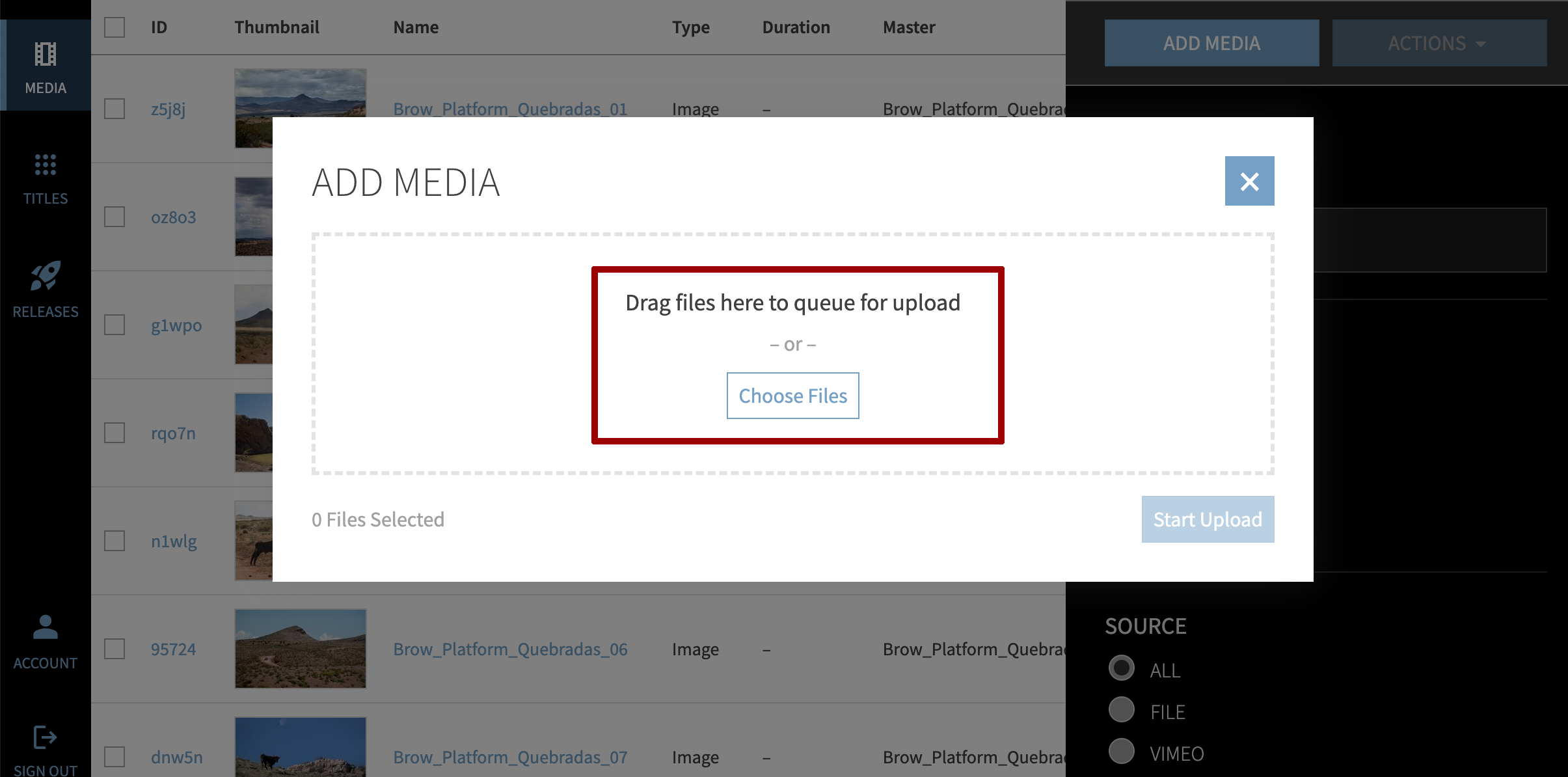This screenshot has height=777, width=1568.
Task: Open Brow_Platform_Quebradas_06 link
Action: (509, 649)
